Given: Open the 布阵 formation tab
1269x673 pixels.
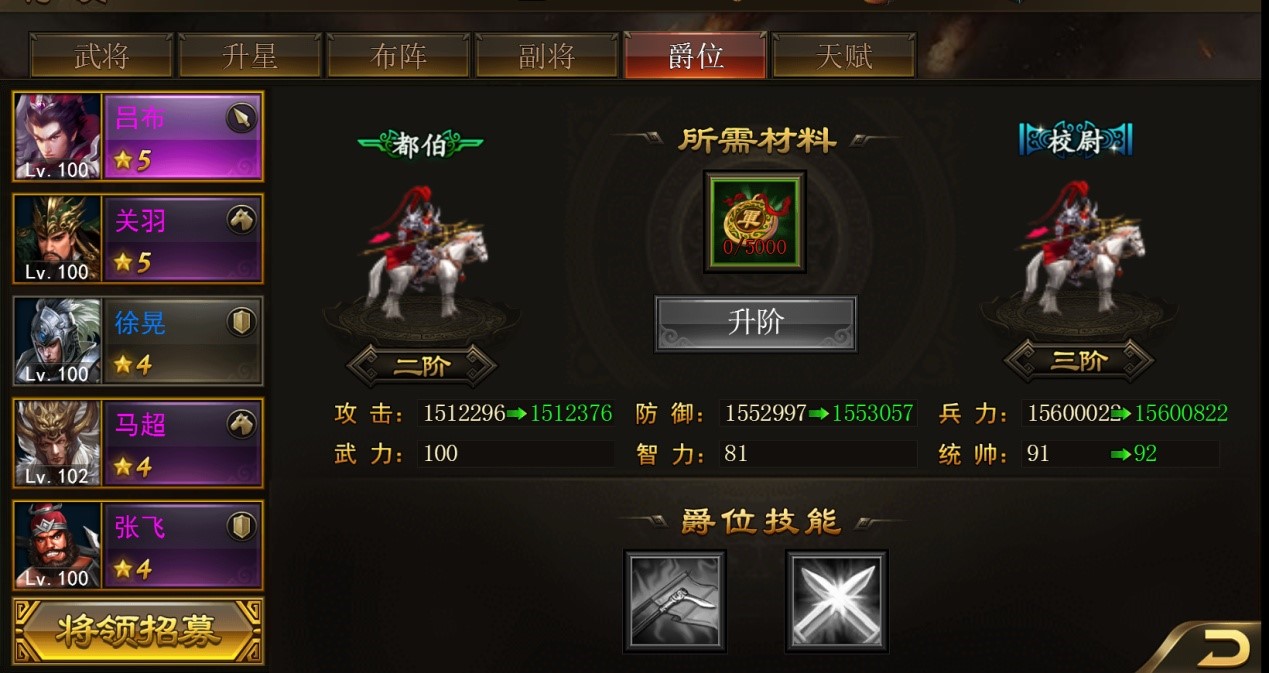Looking at the screenshot, I should [x=398, y=56].
